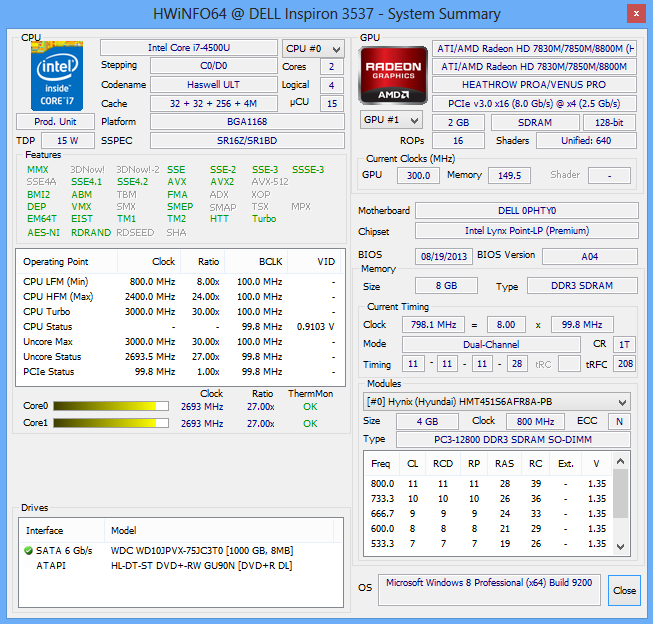Select the CPU Turbo operating point row
The width and height of the screenshot is (653, 624).
[179, 312]
